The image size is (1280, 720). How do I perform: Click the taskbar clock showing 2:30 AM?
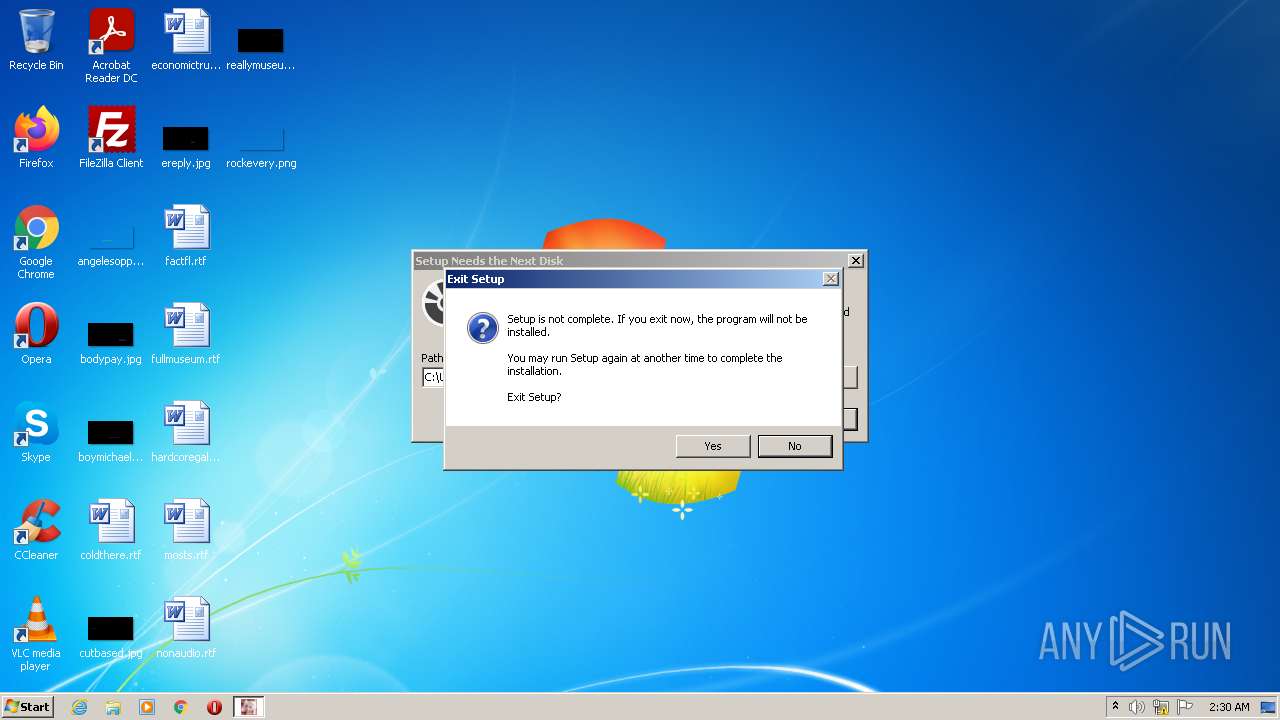[x=1229, y=707]
